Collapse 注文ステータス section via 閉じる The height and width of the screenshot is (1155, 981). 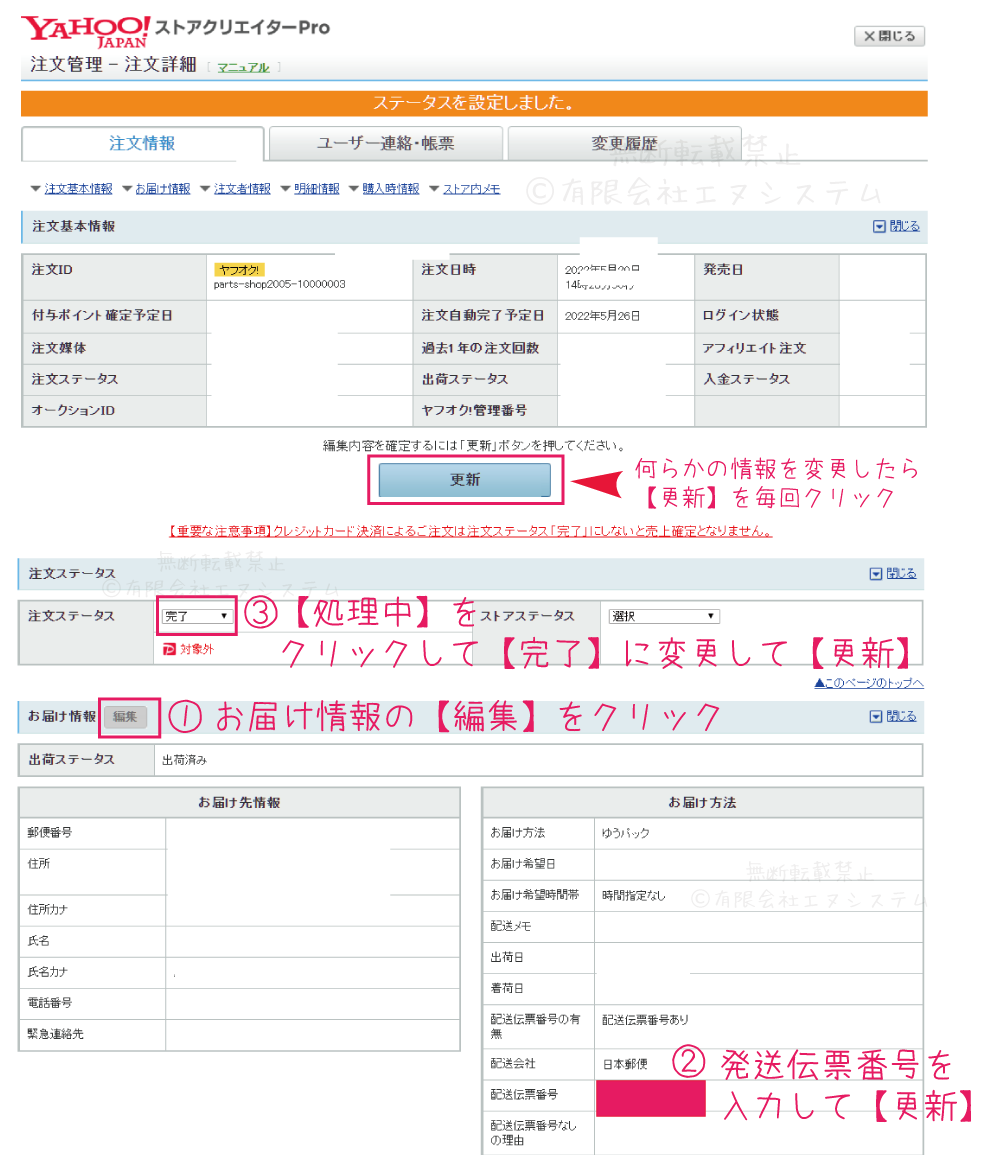point(901,573)
